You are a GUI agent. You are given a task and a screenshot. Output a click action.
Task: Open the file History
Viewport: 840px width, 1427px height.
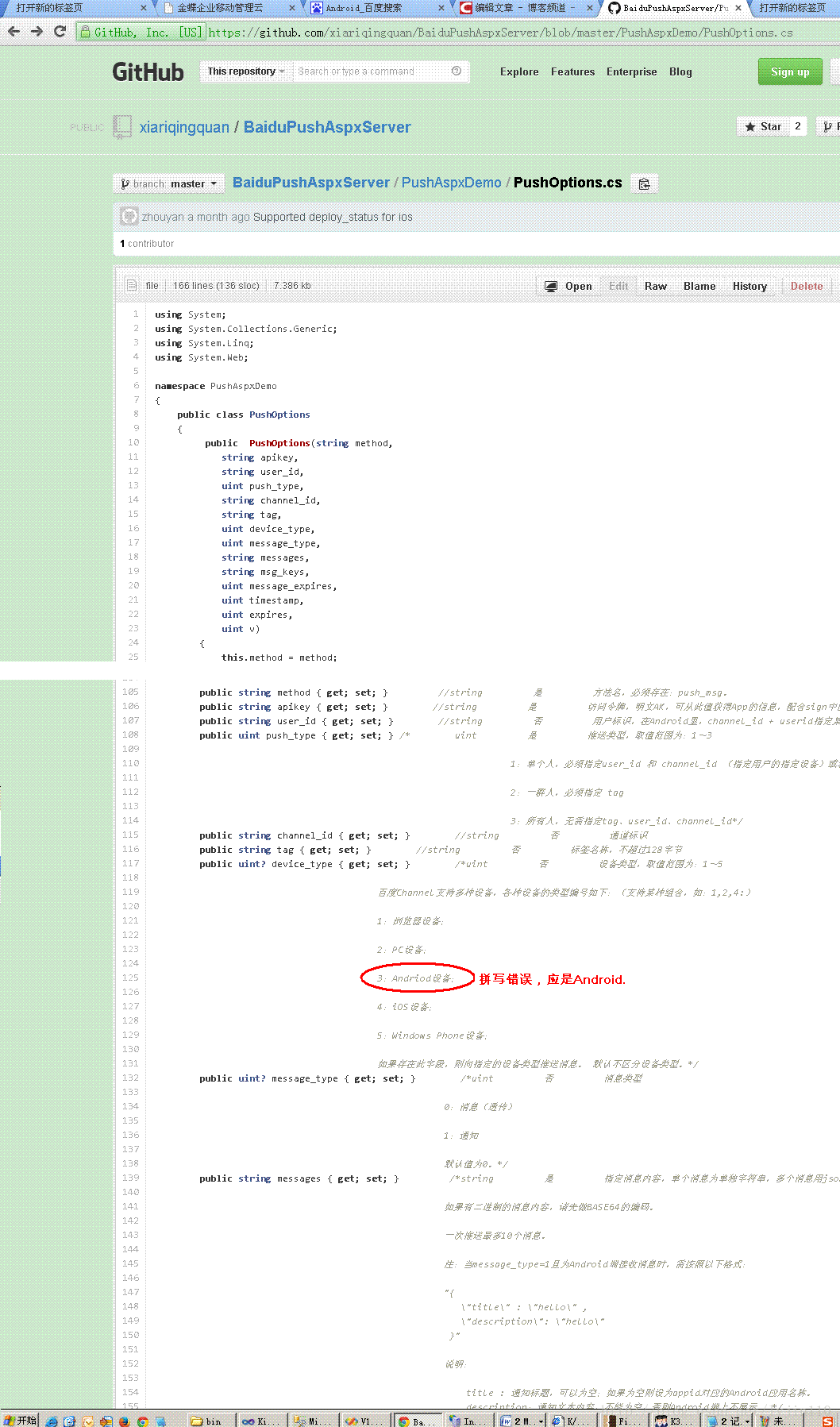coord(749,286)
